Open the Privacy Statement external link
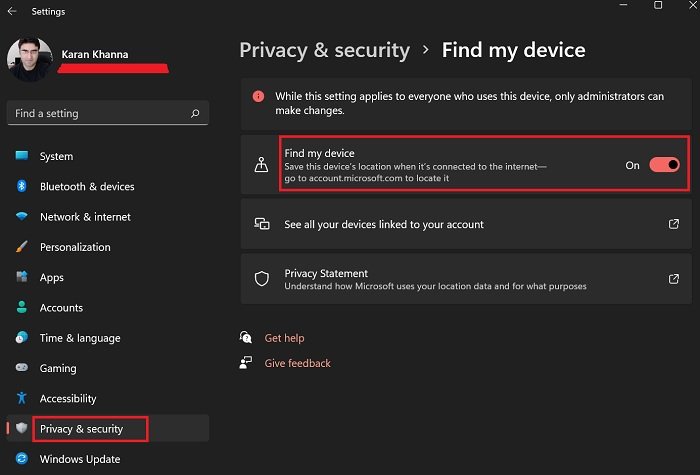The width and height of the screenshot is (700, 475). pos(674,279)
